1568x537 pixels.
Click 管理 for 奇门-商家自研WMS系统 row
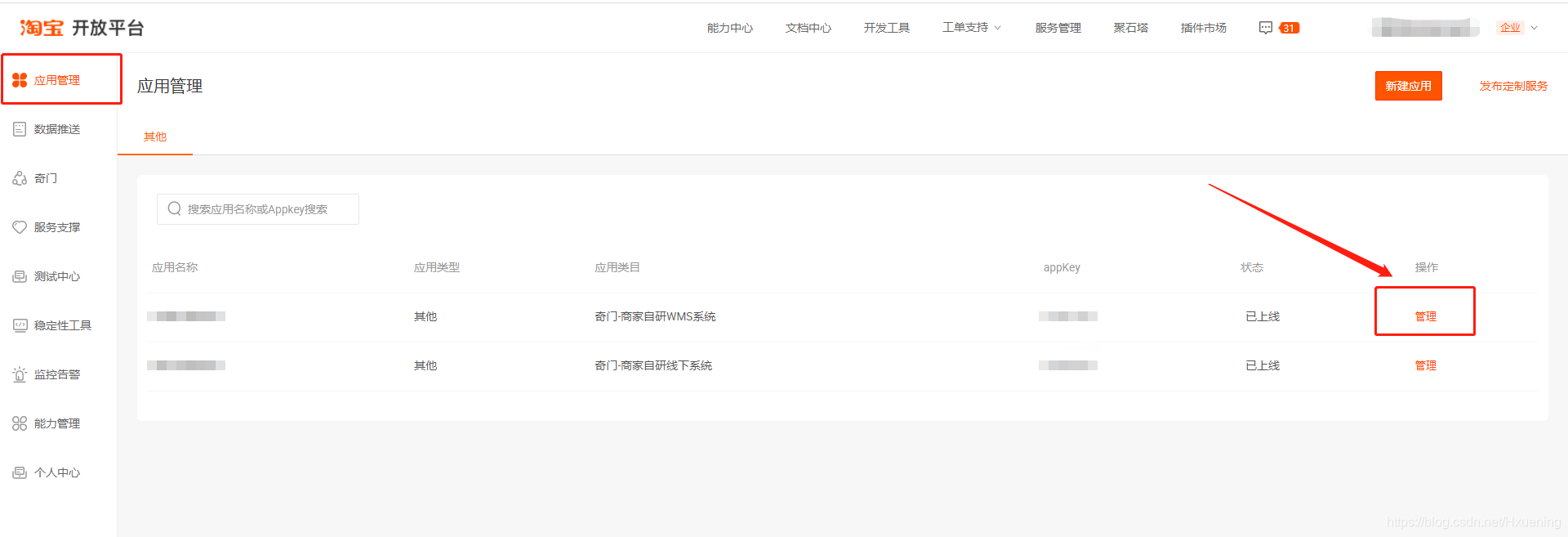[x=1426, y=316]
